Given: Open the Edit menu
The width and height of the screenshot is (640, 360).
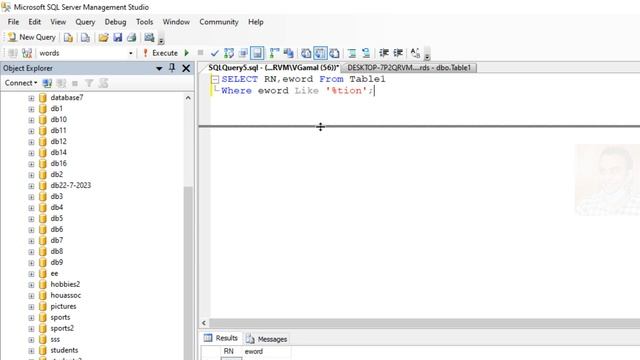Looking at the screenshot, I should click(x=35, y=22).
